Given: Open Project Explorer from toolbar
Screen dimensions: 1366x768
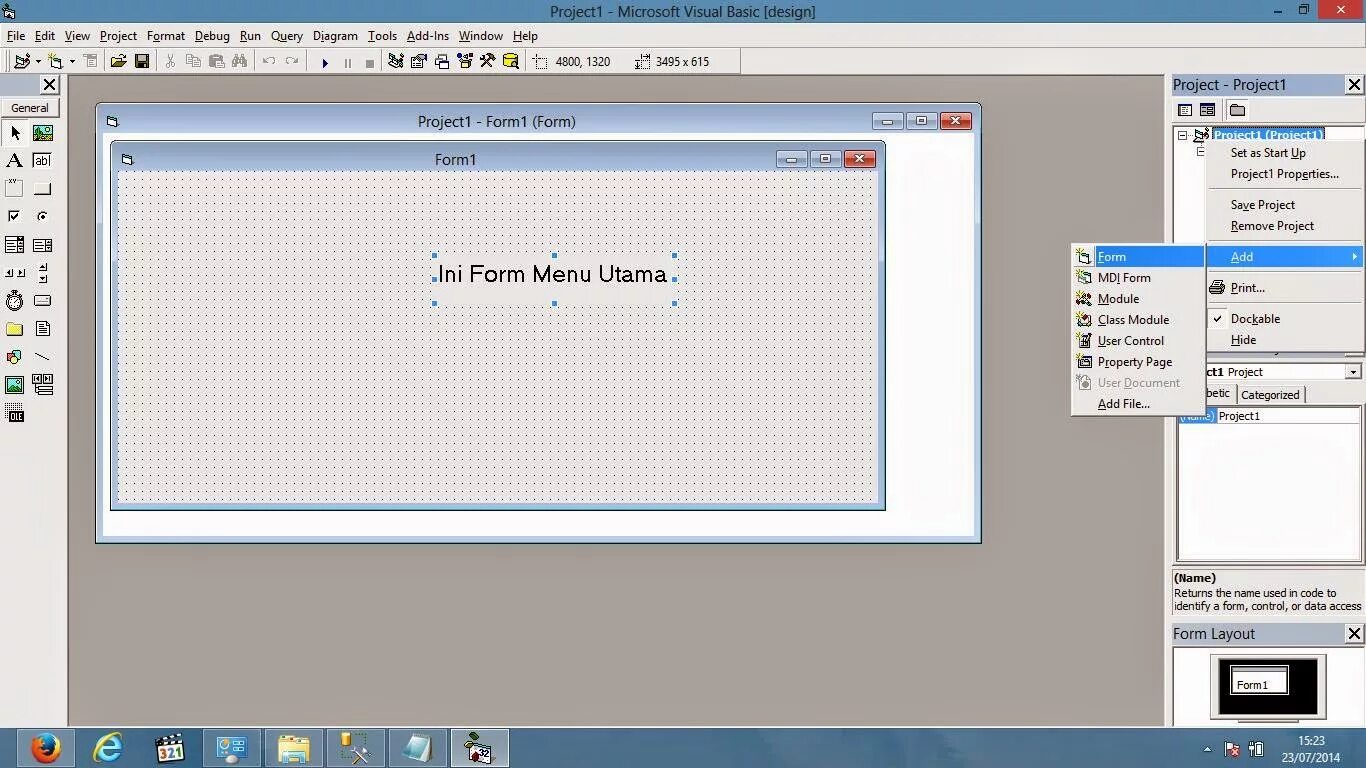Looking at the screenshot, I should click(x=396, y=61).
